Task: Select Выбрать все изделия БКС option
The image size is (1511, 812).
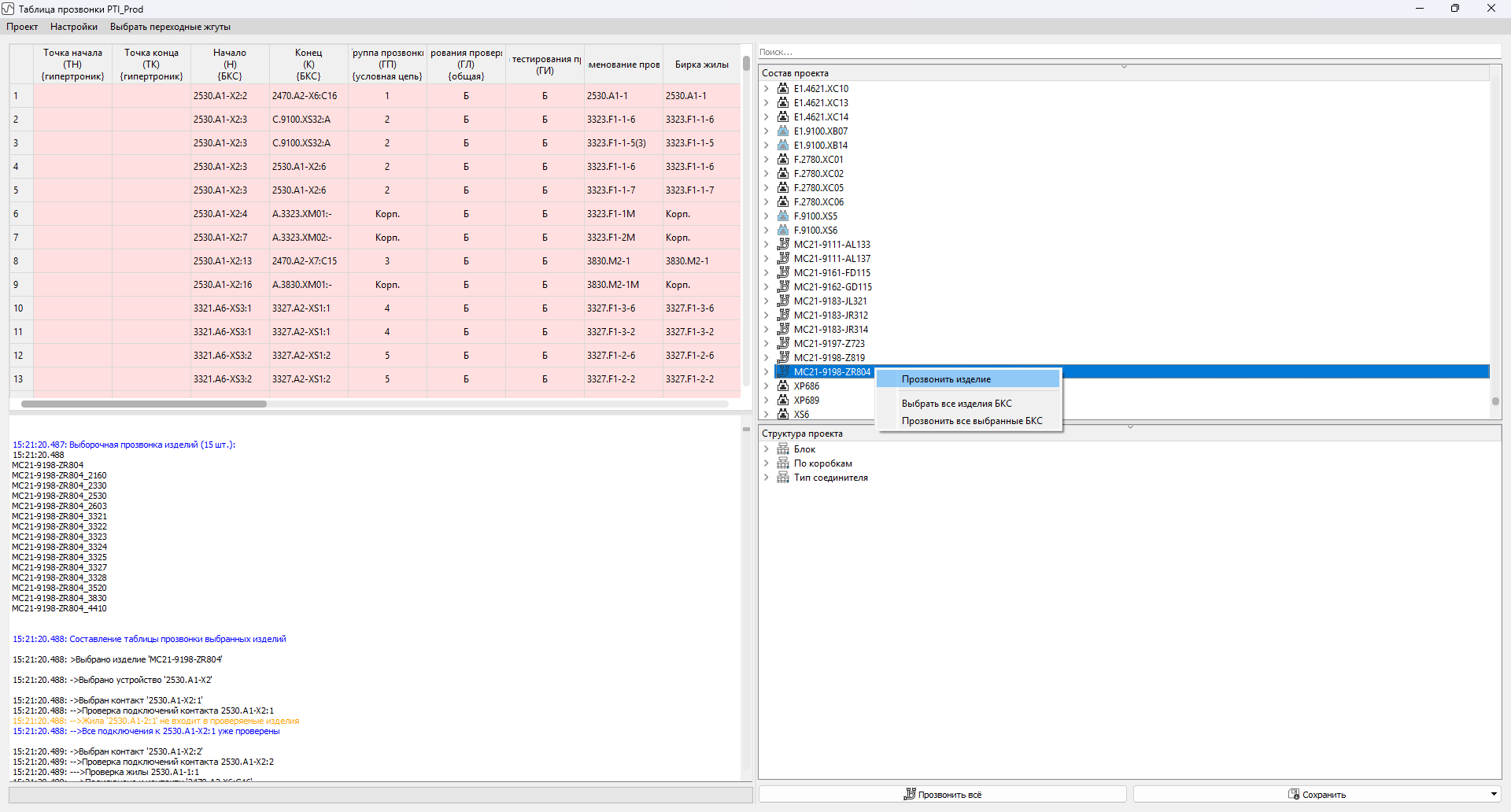Action: point(956,404)
